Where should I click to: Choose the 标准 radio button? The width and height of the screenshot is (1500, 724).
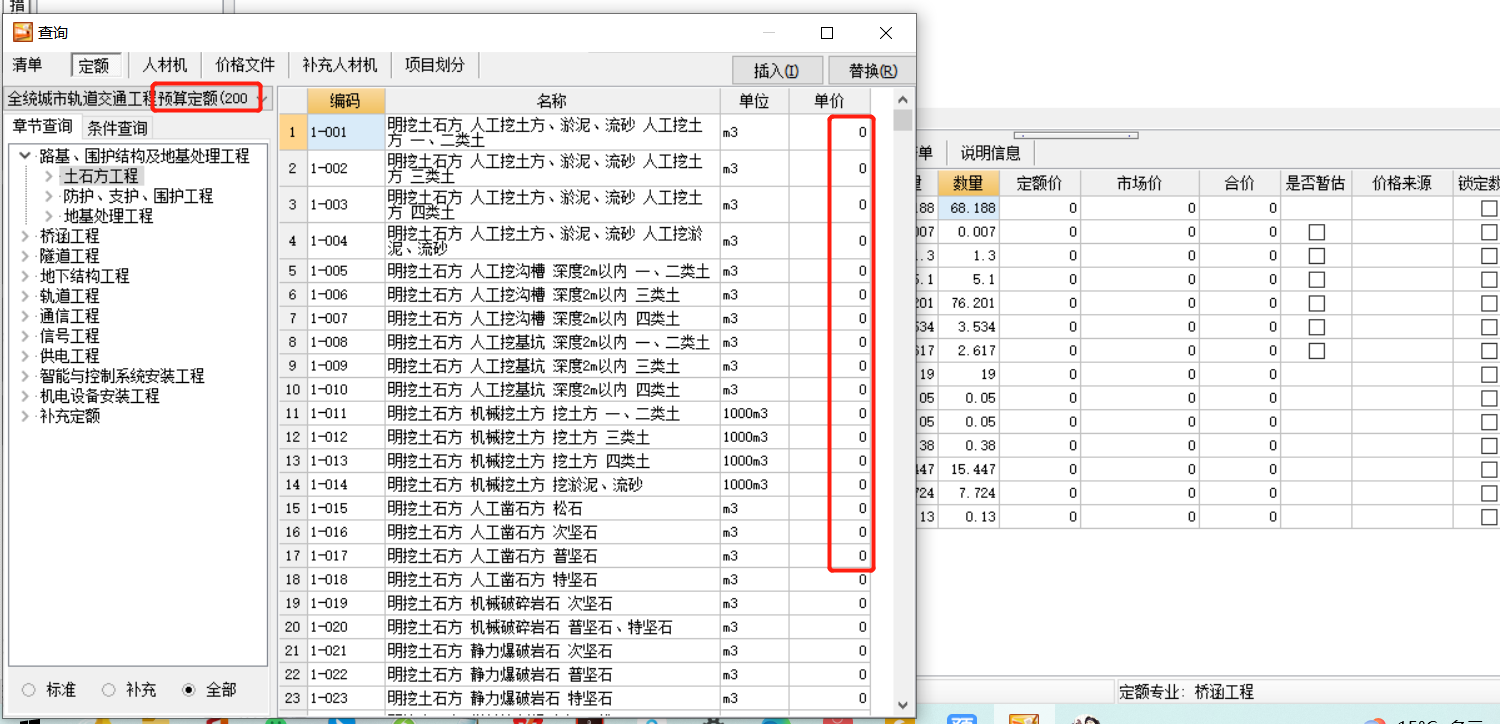click(x=28, y=690)
